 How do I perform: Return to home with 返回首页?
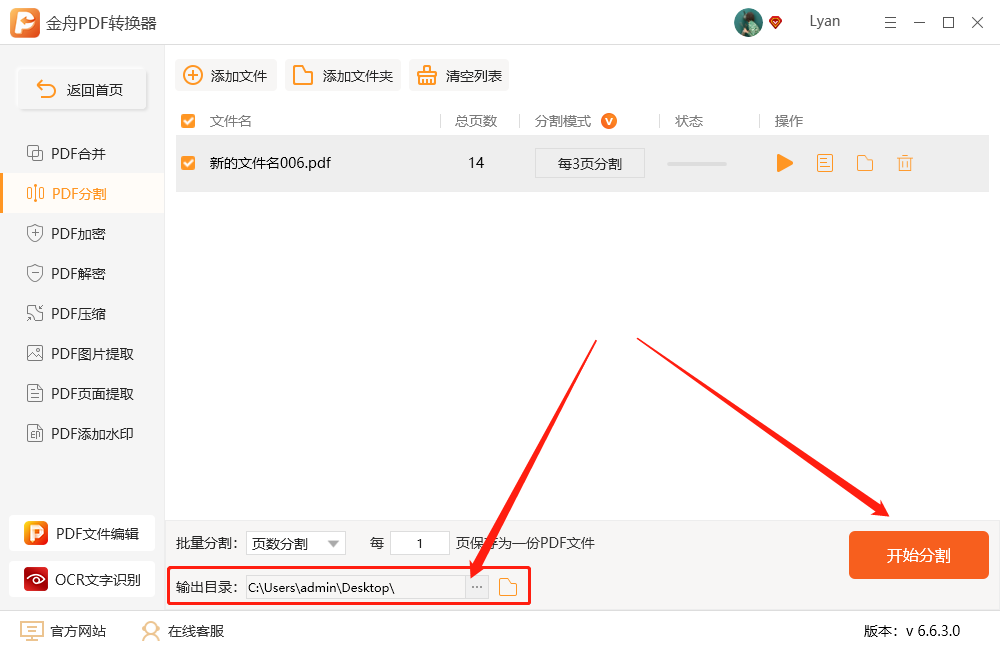(82, 89)
